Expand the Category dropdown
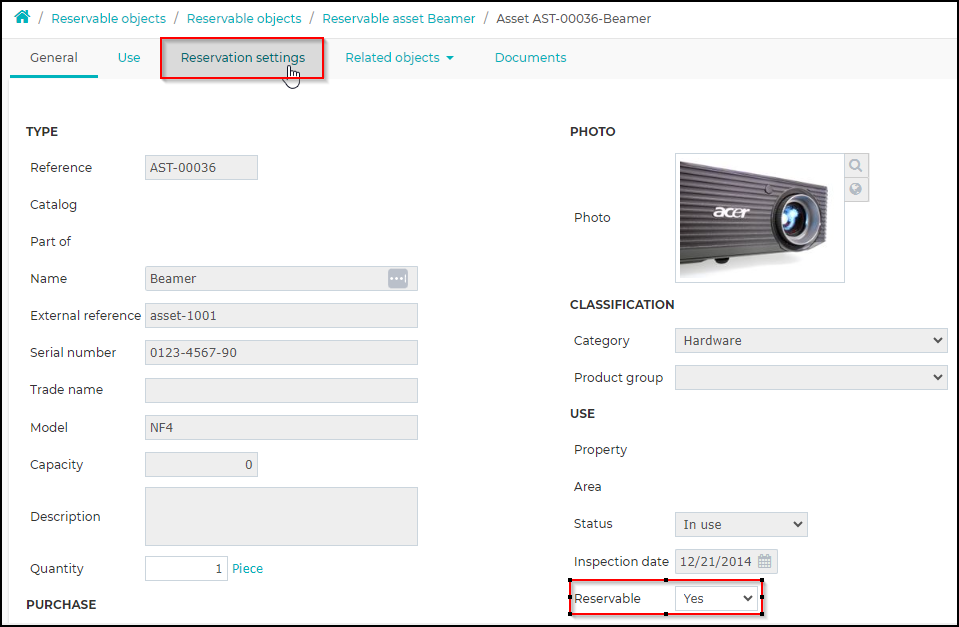Screen dimensions: 959x627 tap(811, 340)
